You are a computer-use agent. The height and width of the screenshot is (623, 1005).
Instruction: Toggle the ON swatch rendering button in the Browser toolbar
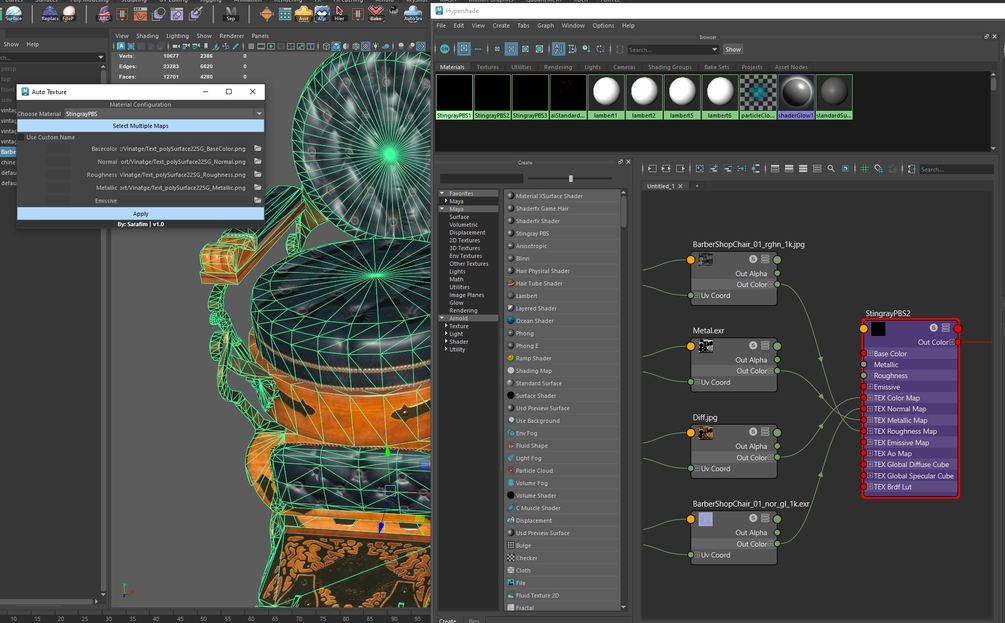(444, 49)
